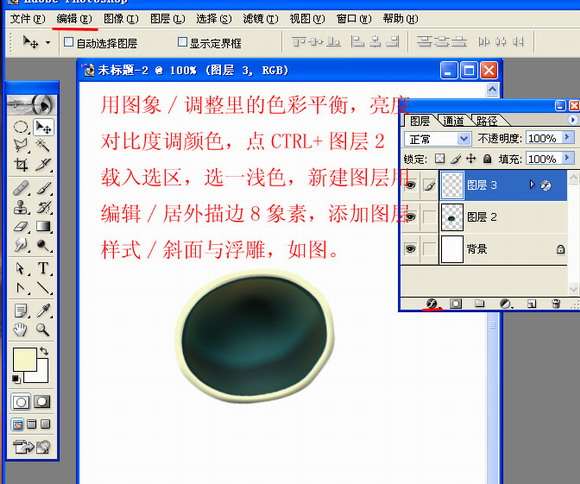Open the 不透明度 opacity arrow
The image size is (580, 484).
[567, 138]
